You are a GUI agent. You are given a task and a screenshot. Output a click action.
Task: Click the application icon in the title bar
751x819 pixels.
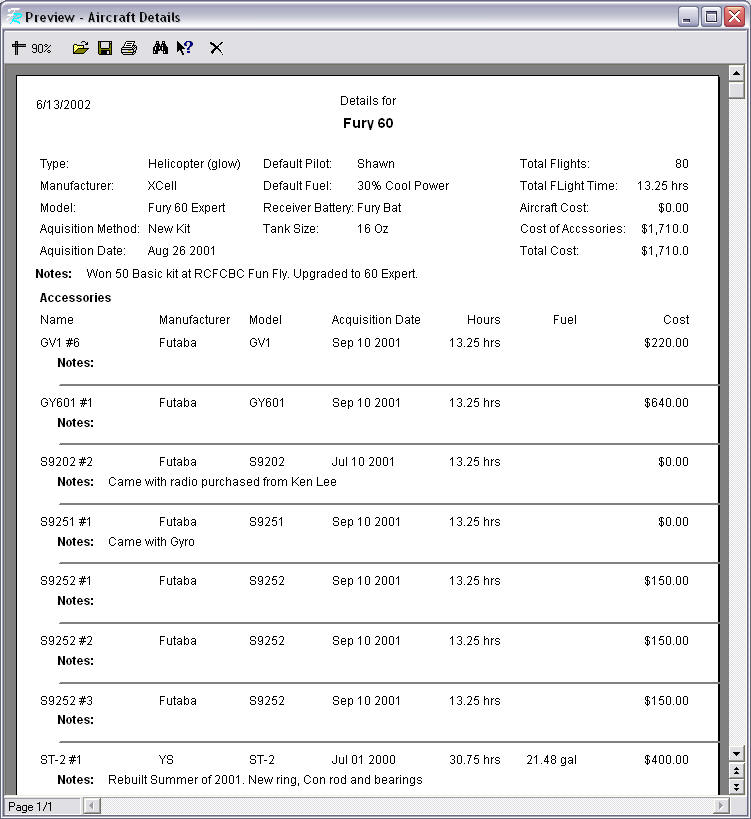(x=14, y=17)
